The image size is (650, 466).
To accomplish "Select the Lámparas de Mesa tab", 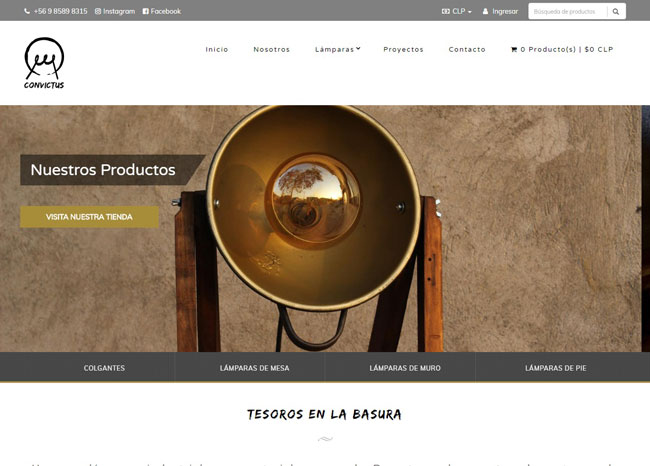I will 255,368.
